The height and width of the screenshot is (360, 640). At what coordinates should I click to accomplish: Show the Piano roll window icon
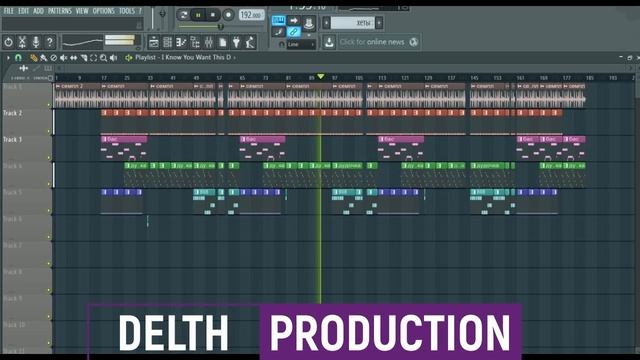click(181, 42)
